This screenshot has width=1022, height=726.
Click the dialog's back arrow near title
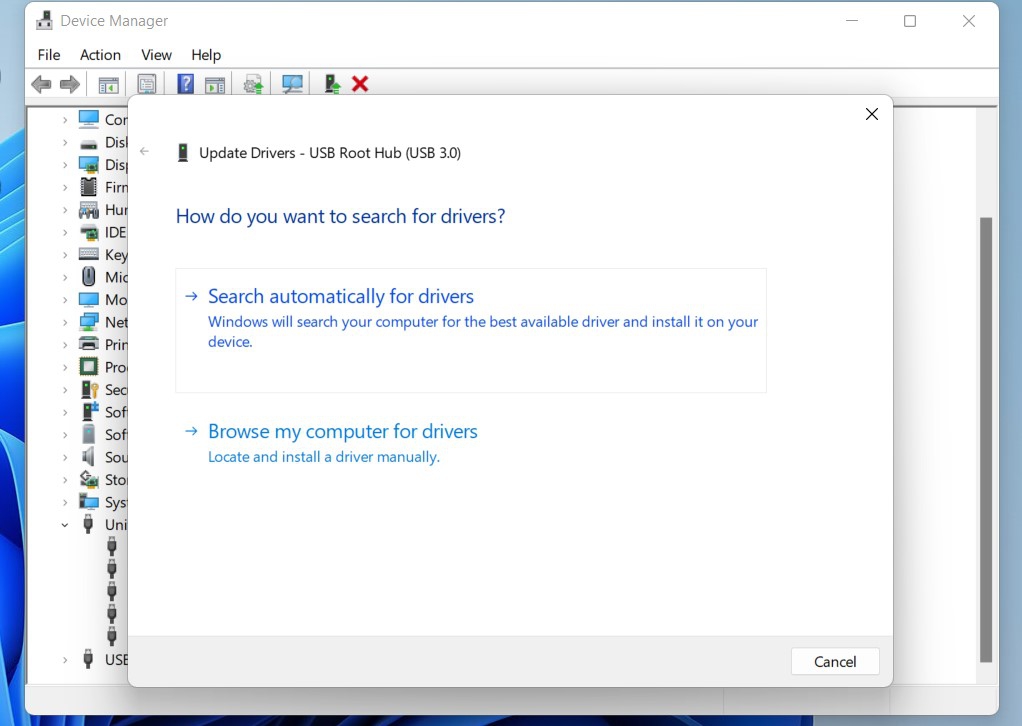tap(145, 151)
